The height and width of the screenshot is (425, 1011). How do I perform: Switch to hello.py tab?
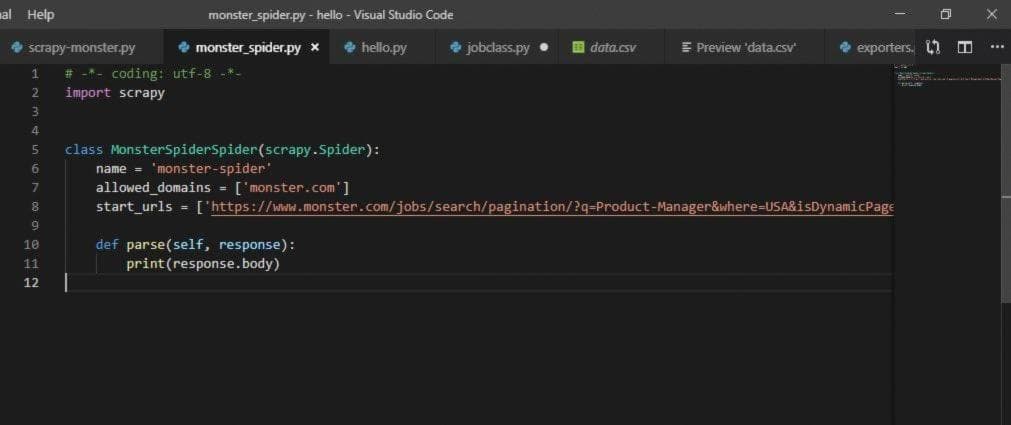click(384, 47)
